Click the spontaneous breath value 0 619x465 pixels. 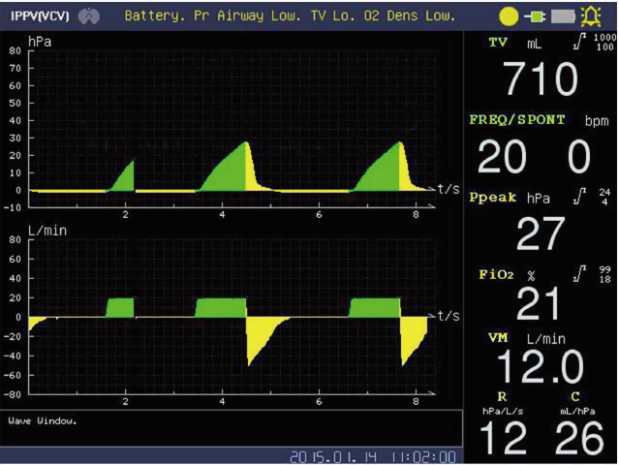click(579, 157)
